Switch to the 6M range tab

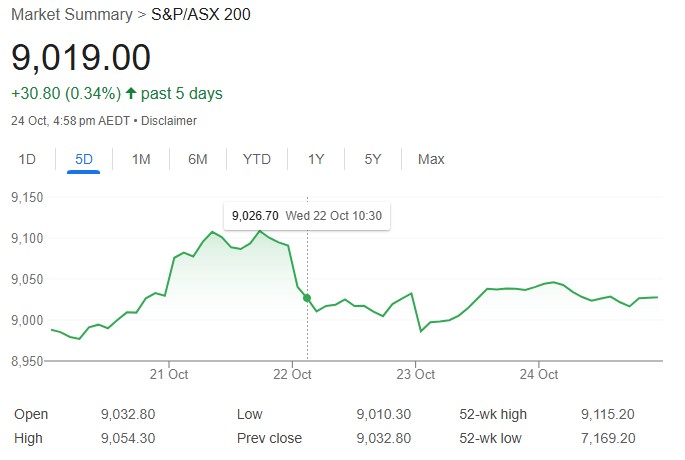coord(198,159)
